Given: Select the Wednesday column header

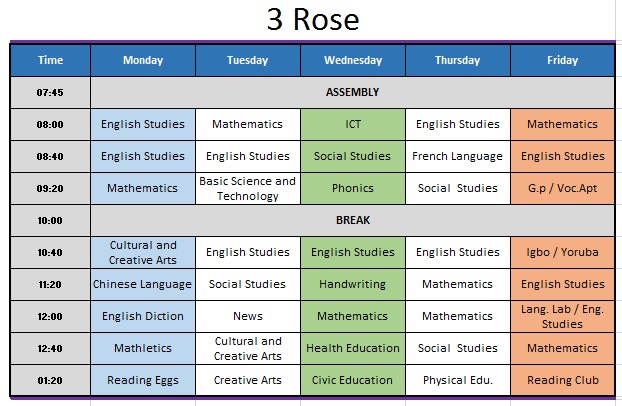Looking at the screenshot, I should [353, 60].
